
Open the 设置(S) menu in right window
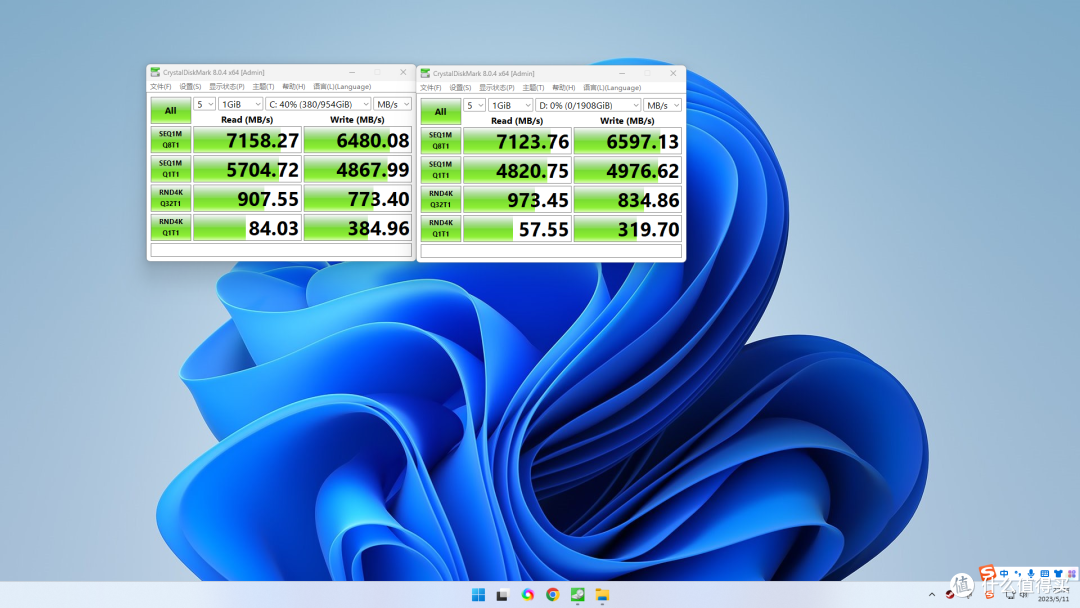click(460, 87)
